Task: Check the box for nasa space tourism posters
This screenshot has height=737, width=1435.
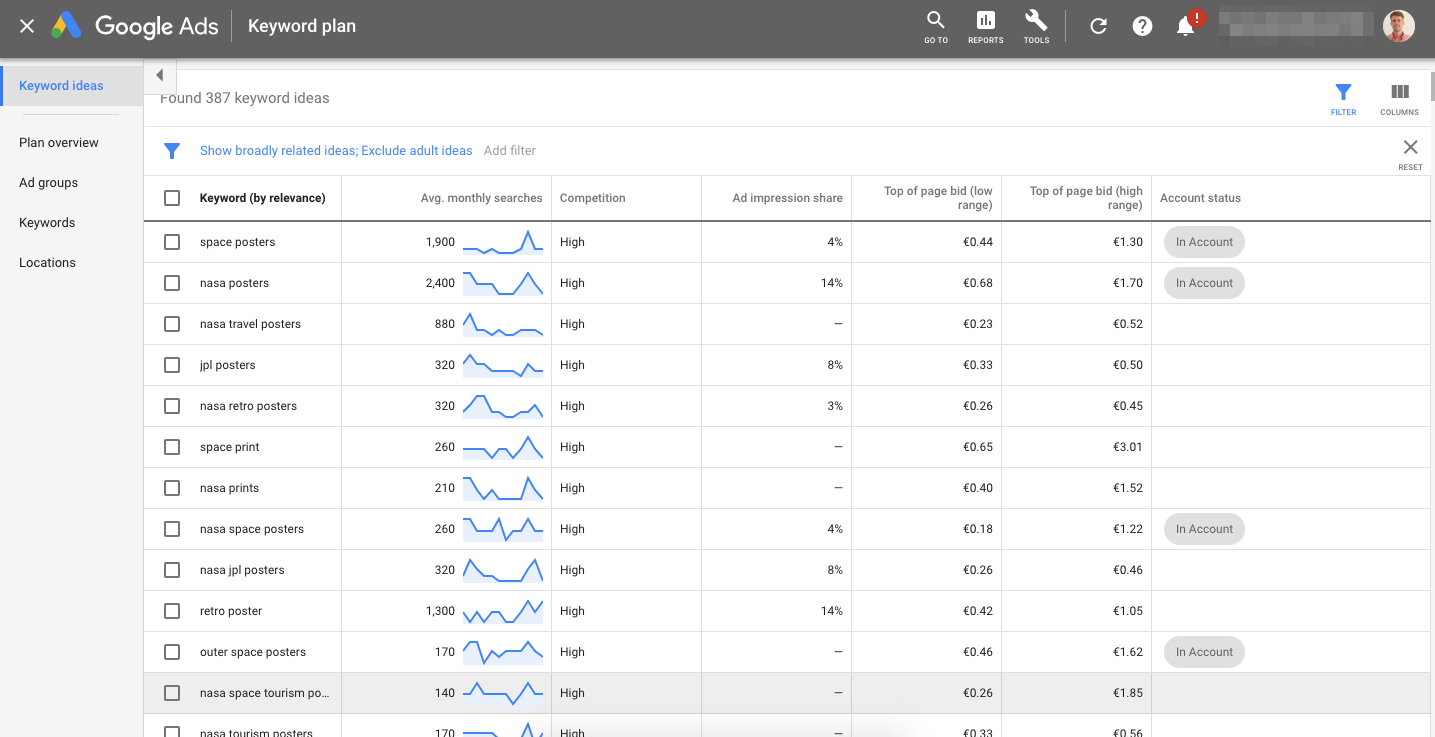Action: 172,693
